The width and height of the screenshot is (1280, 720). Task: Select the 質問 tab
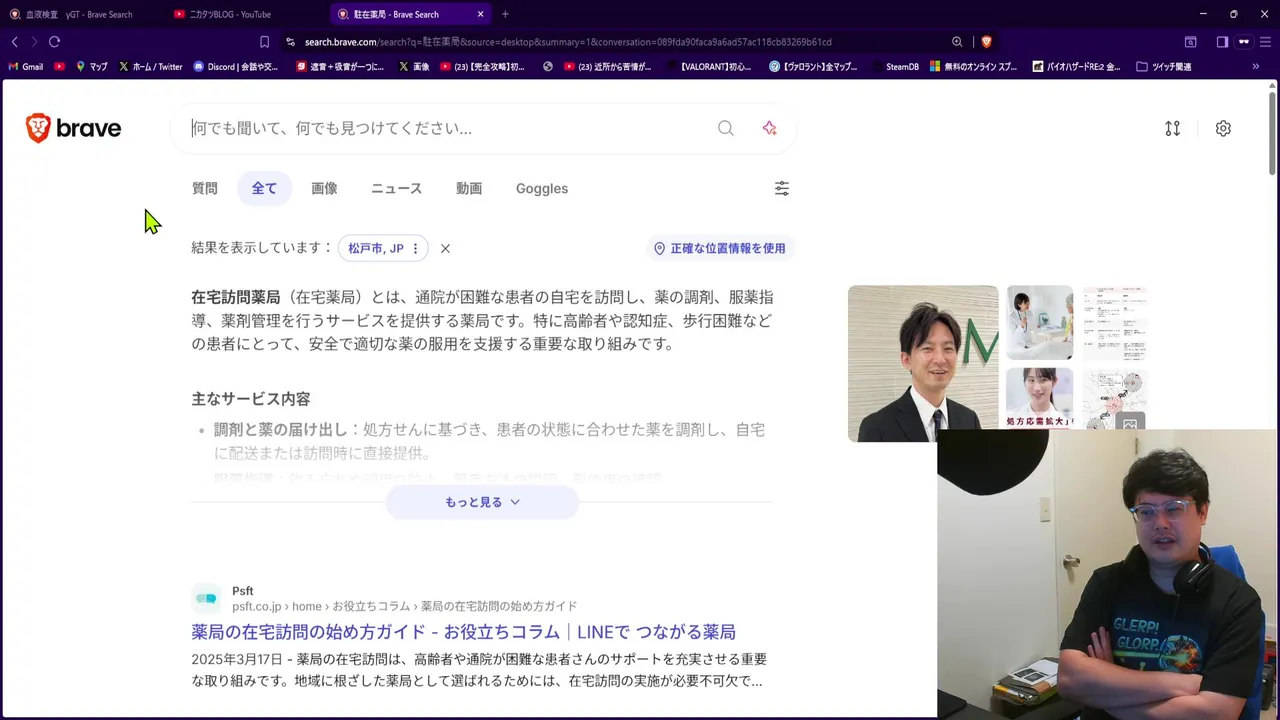pos(204,188)
